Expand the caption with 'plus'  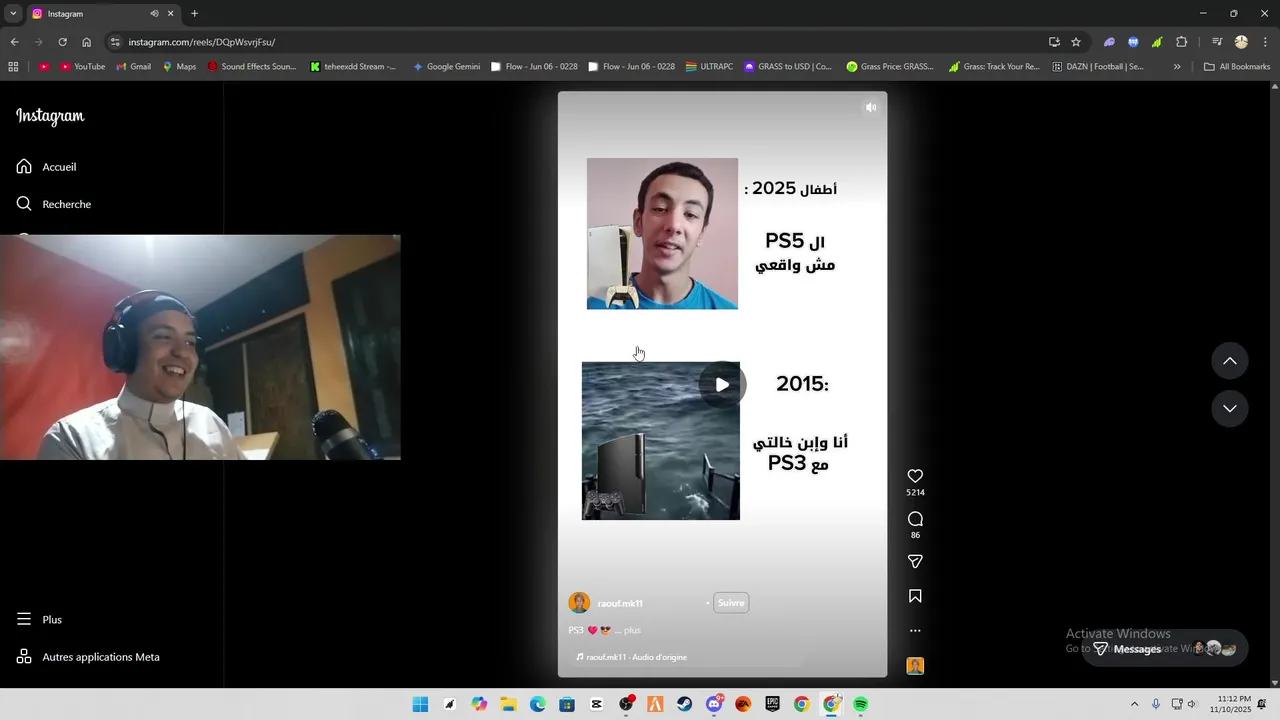(x=632, y=630)
